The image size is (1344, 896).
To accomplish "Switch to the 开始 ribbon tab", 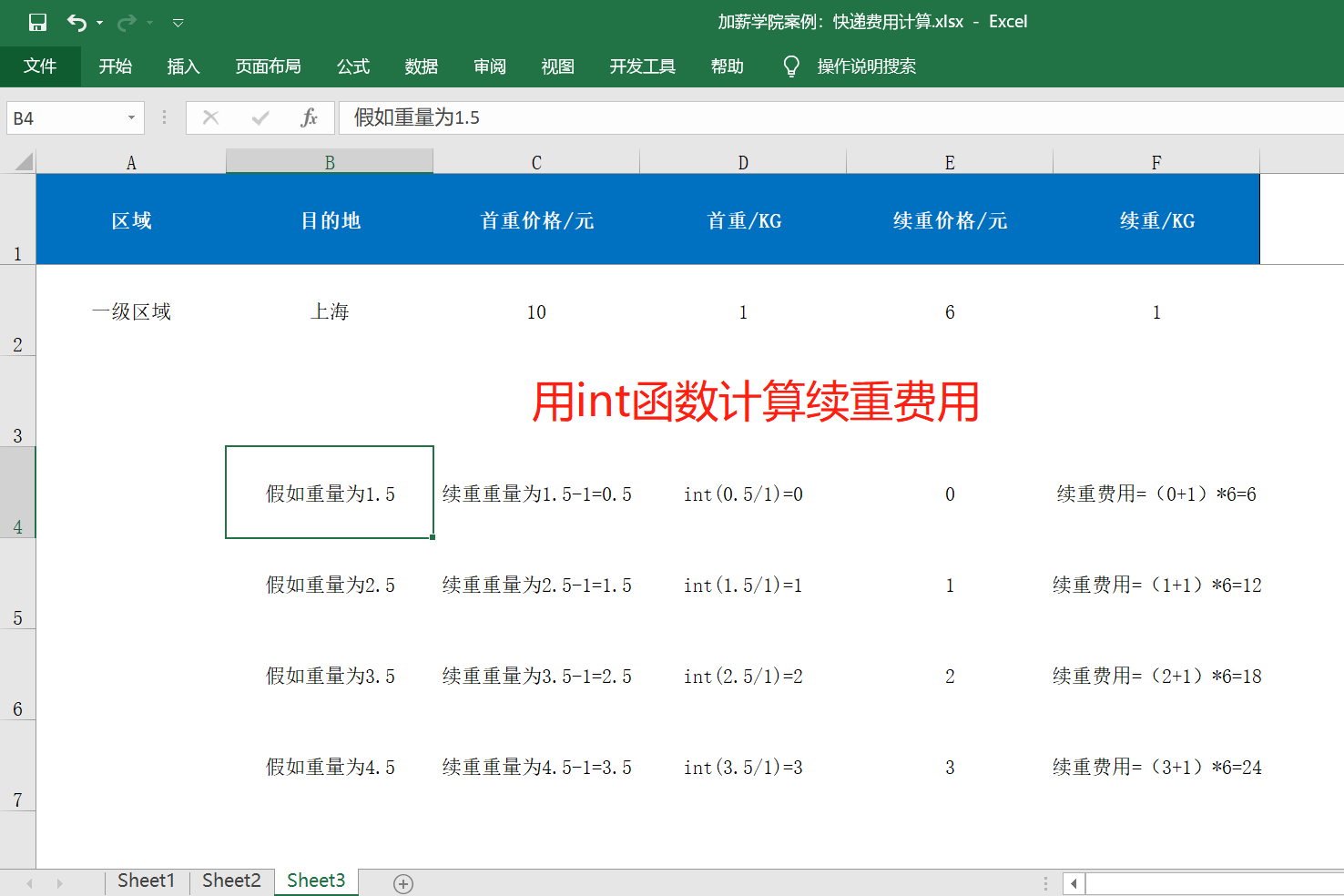I will point(116,66).
